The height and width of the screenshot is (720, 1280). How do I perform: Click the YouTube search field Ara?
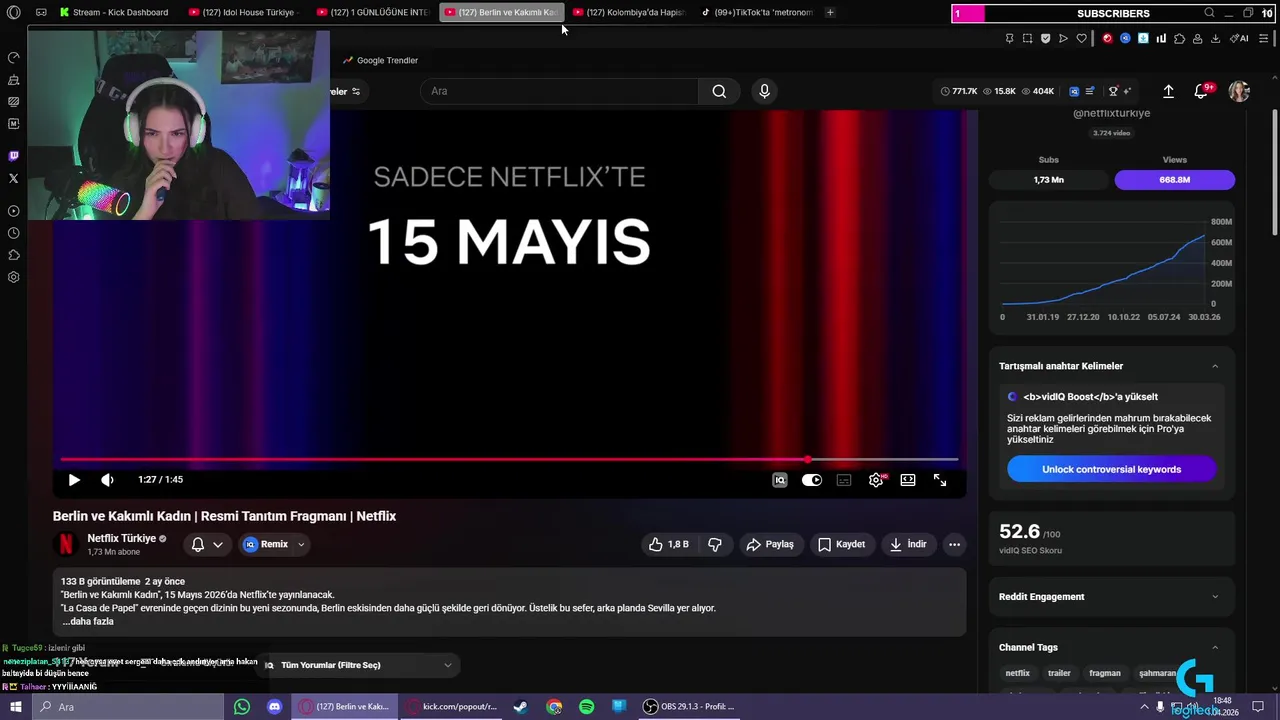coord(560,91)
